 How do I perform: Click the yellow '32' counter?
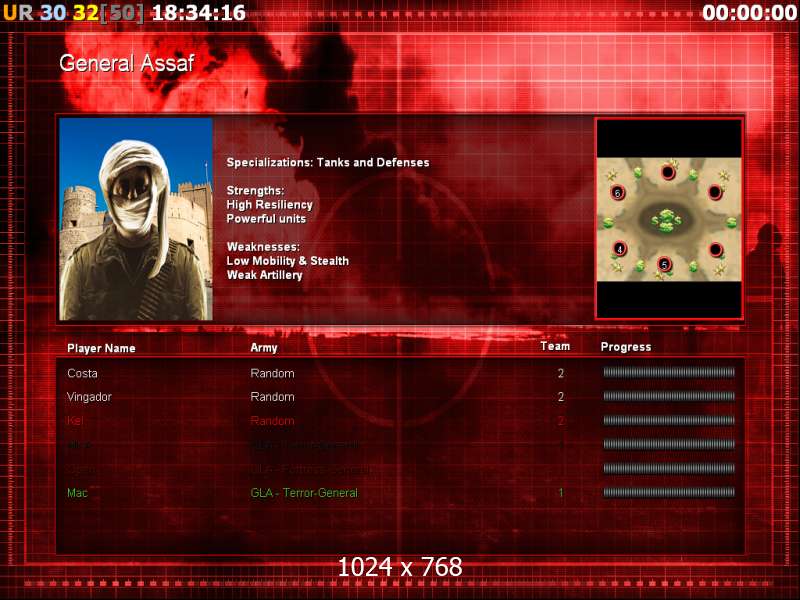[85, 12]
